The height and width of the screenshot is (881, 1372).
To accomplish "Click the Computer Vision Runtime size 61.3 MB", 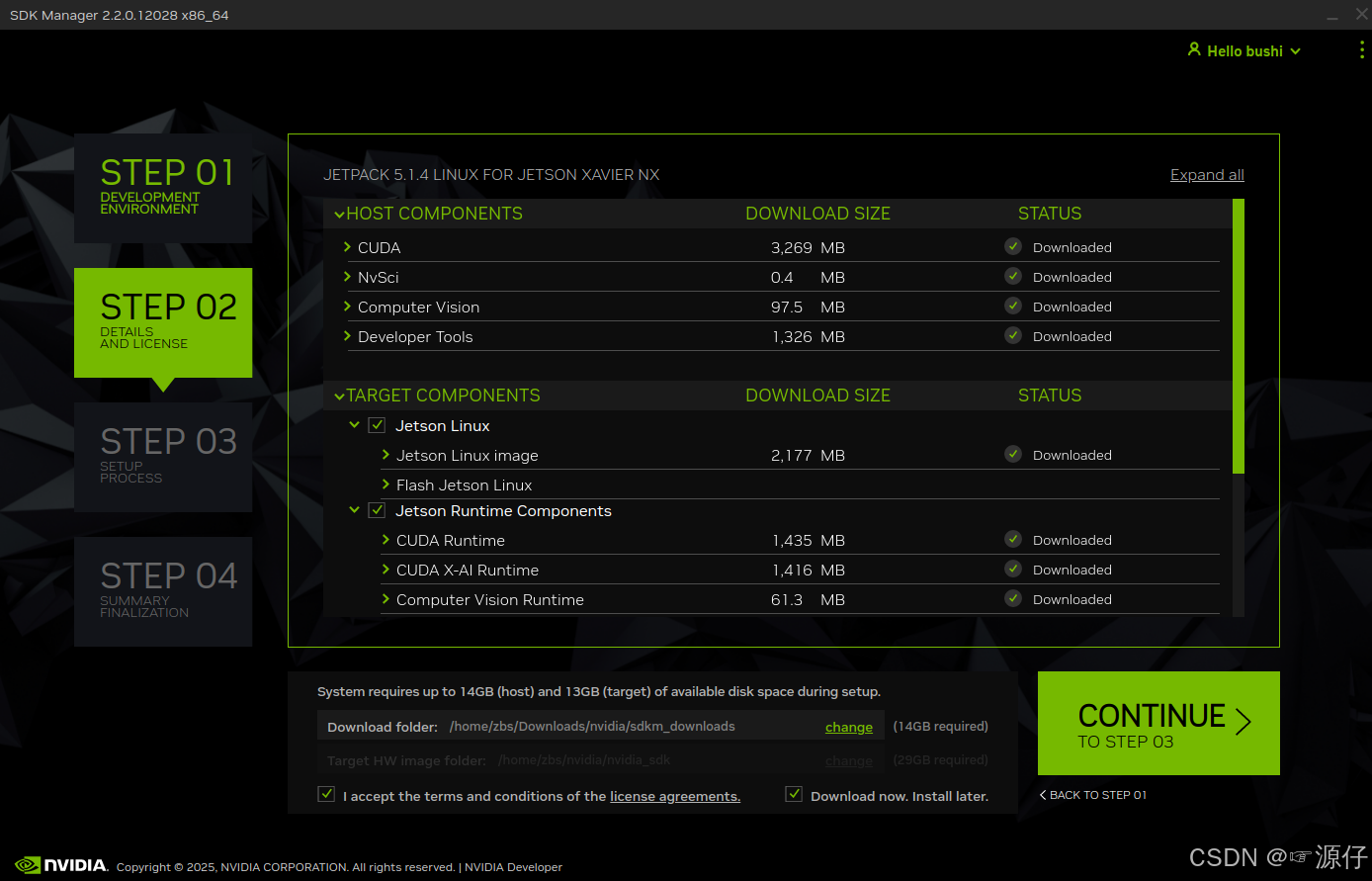I will (x=808, y=599).
